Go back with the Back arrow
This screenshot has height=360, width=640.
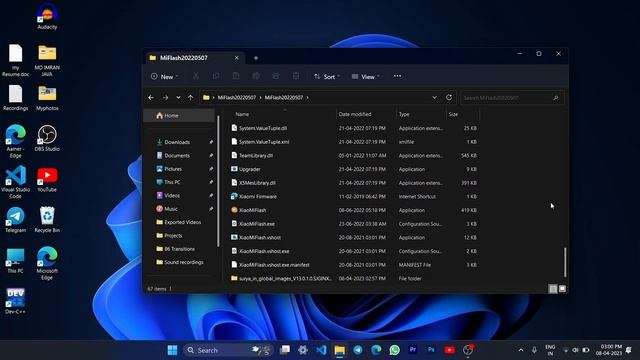[151, 98]
